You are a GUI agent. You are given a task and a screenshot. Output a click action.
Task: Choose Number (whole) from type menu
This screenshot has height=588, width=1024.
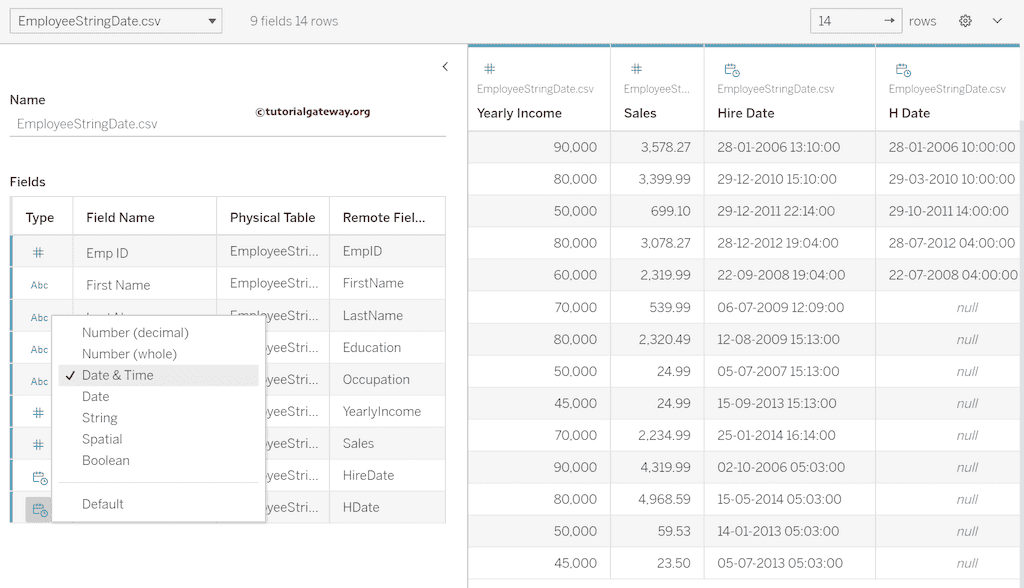(129, 354)
